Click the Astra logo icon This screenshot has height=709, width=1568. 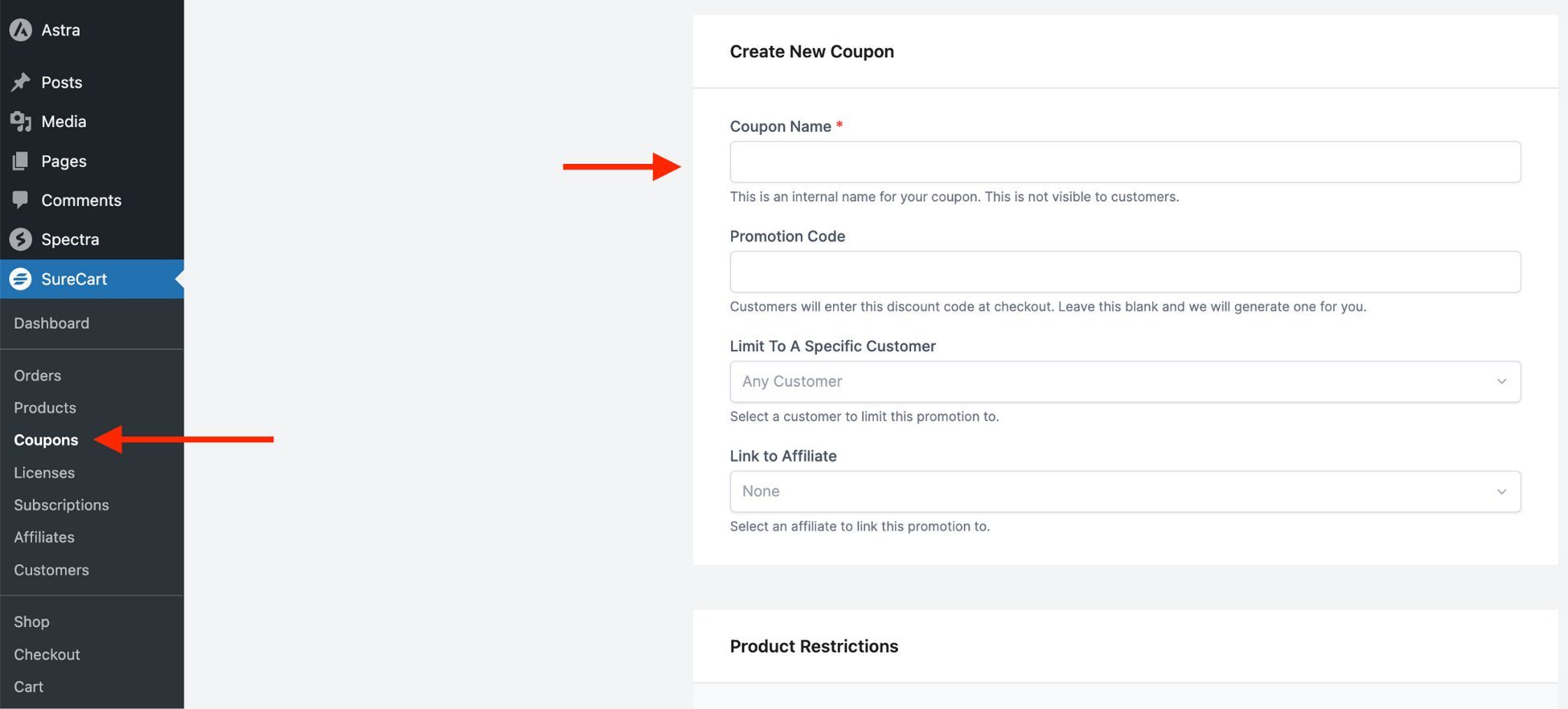[x=21, y=31]
